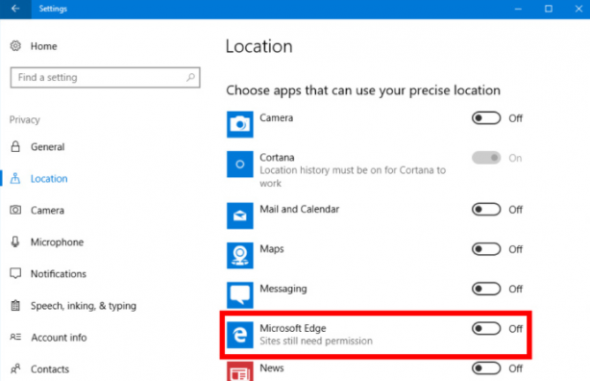The height and width of the screenshot is (381, 590).
Task: Click the Maps app tile icon
Action: tap(240, 255)
